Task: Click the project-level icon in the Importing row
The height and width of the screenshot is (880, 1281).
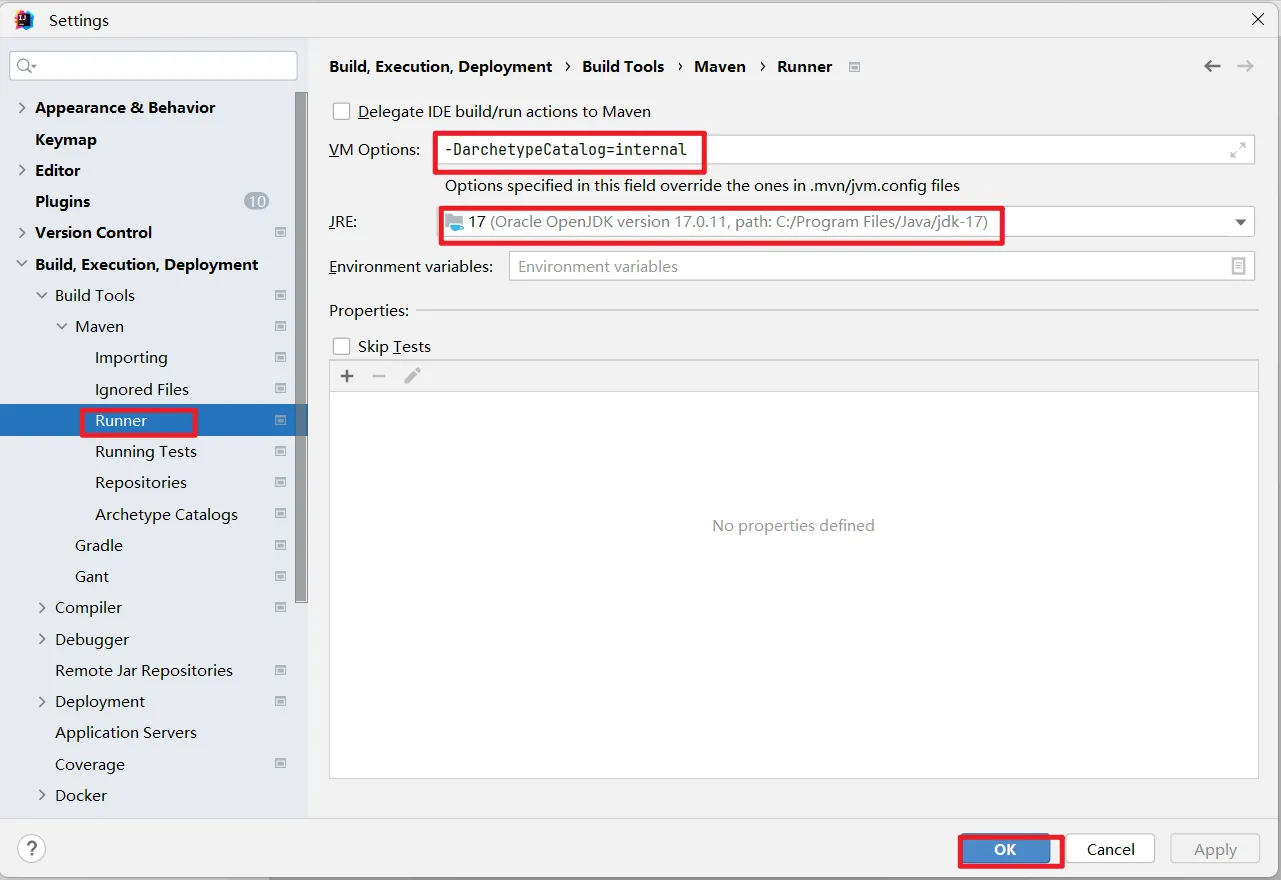Action: (x=281, y=358)
